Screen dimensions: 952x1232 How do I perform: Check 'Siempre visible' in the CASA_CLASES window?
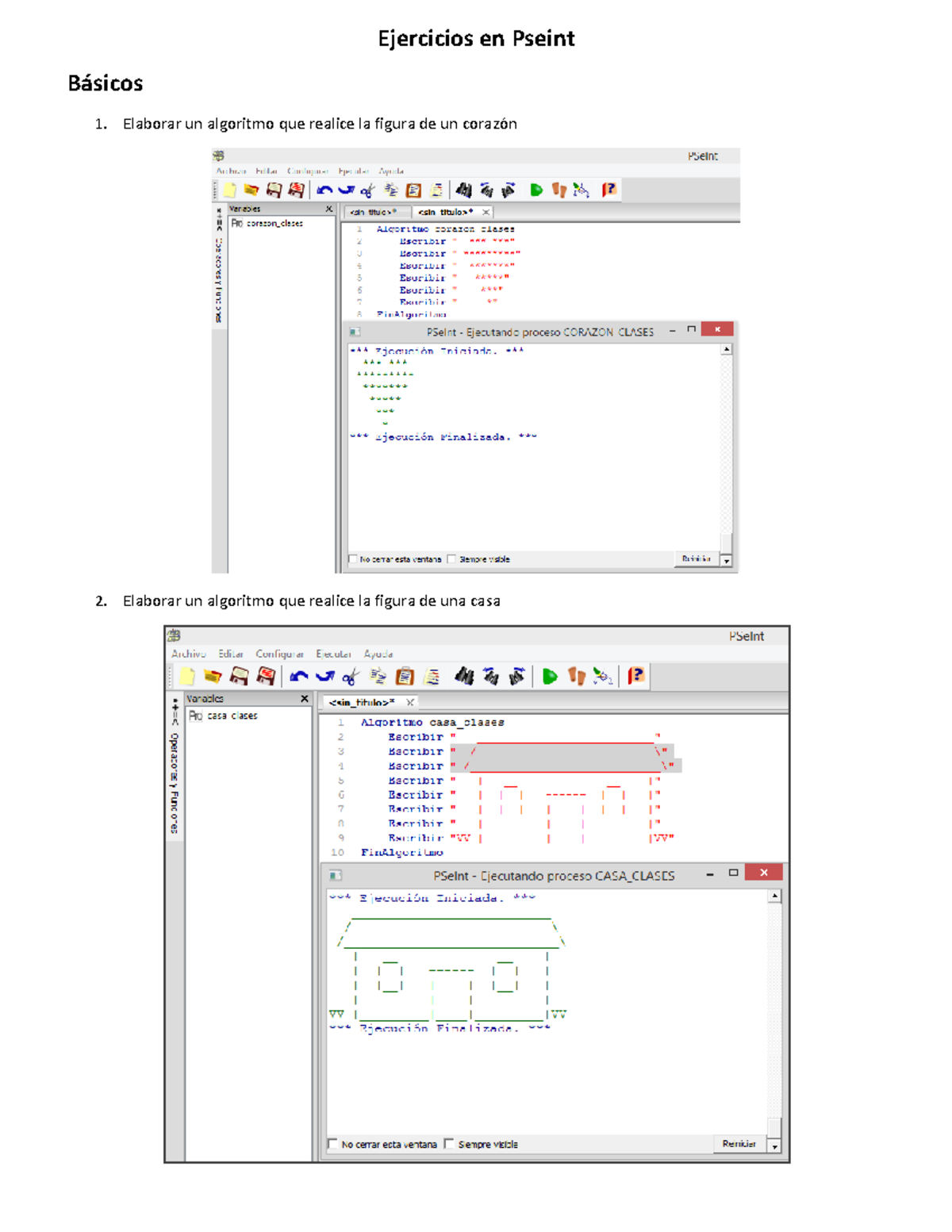[449, 1144]
